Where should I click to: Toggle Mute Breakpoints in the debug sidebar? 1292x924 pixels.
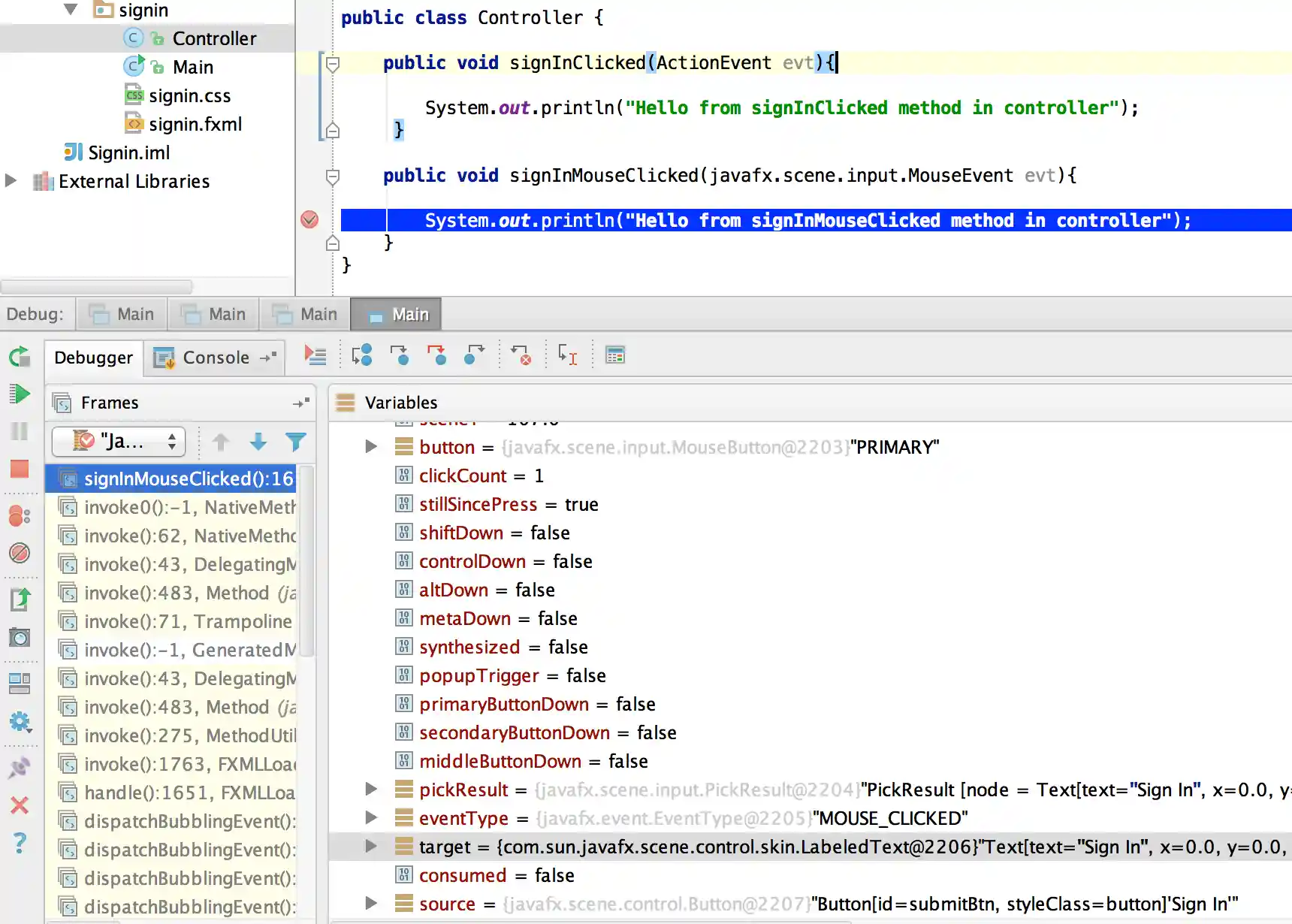point(20,554)
